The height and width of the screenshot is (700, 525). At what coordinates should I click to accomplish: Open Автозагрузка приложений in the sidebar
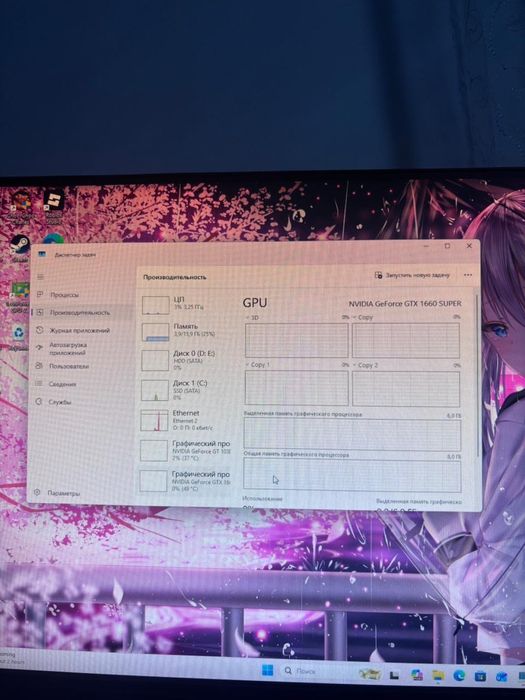[x=82, y=349]
